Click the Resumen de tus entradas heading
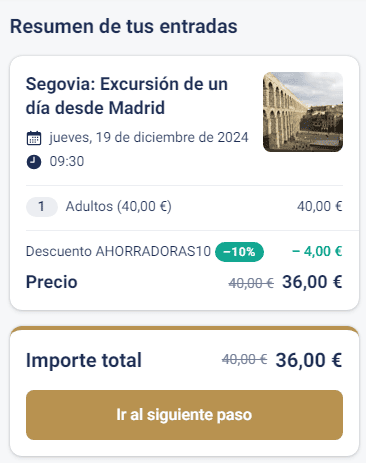Screen dimensions: 366x463 click(124, 26)
